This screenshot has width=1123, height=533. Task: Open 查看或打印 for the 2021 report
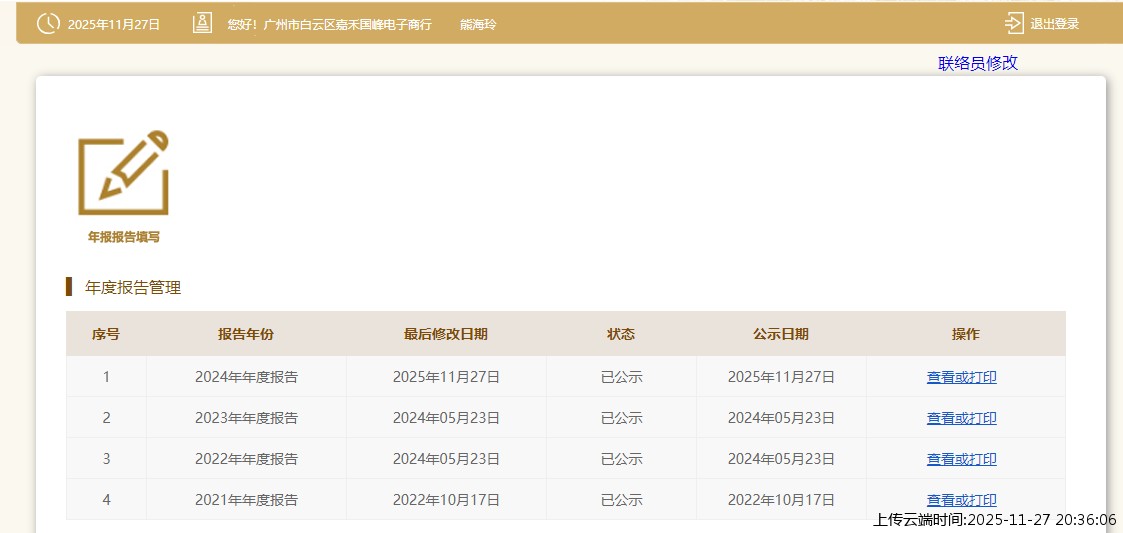(961, 499)
